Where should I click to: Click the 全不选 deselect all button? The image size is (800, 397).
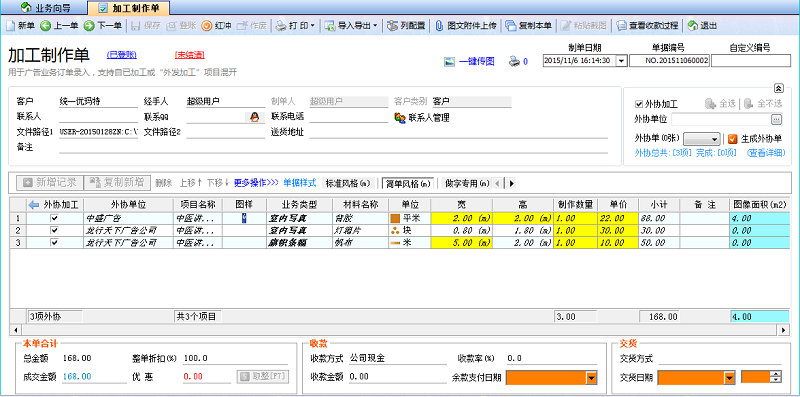[x=762, y=104]
